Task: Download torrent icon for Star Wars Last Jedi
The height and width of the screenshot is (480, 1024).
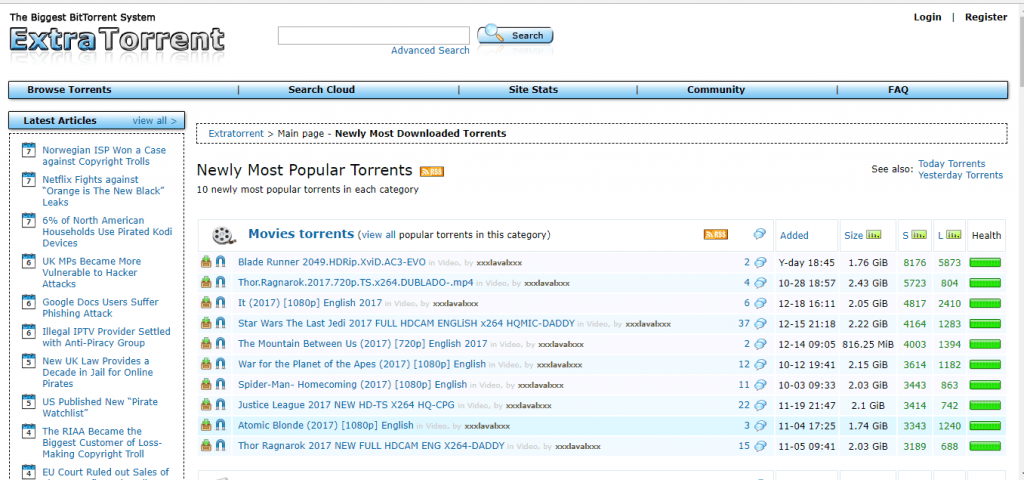Action: (206, 323)
